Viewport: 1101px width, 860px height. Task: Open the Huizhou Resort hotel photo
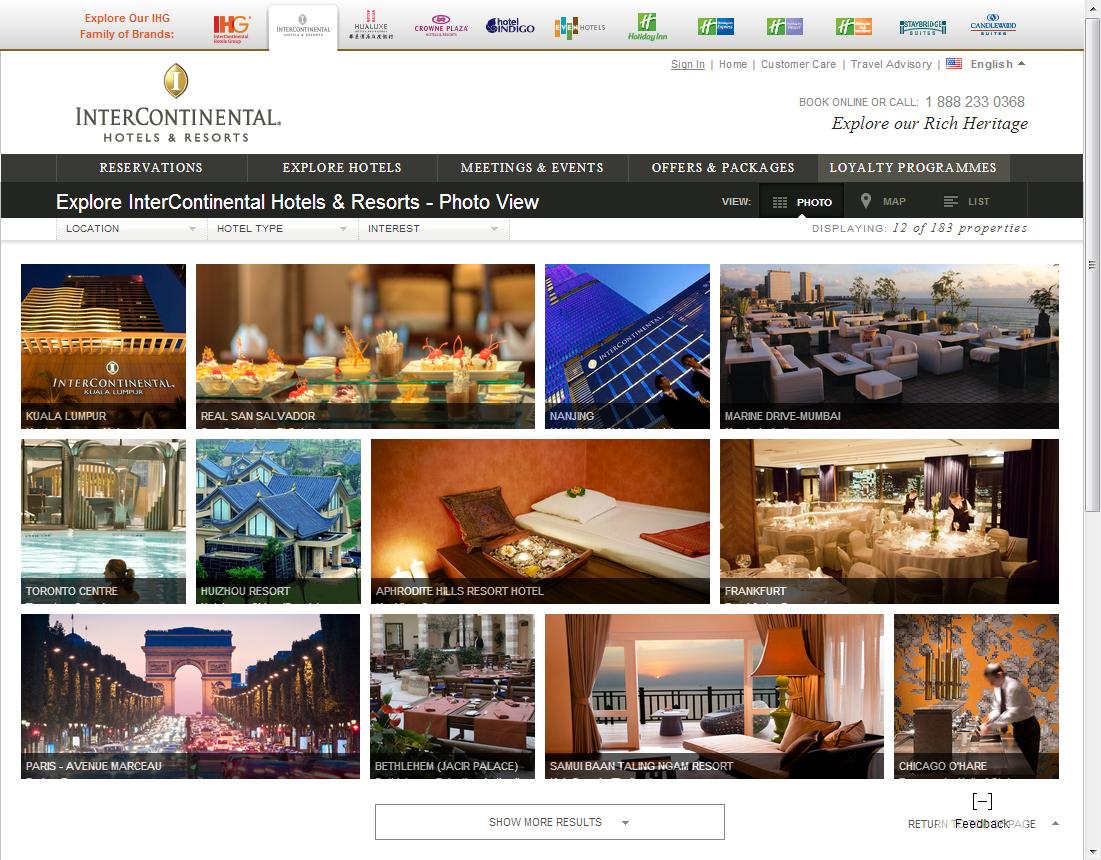278,521
